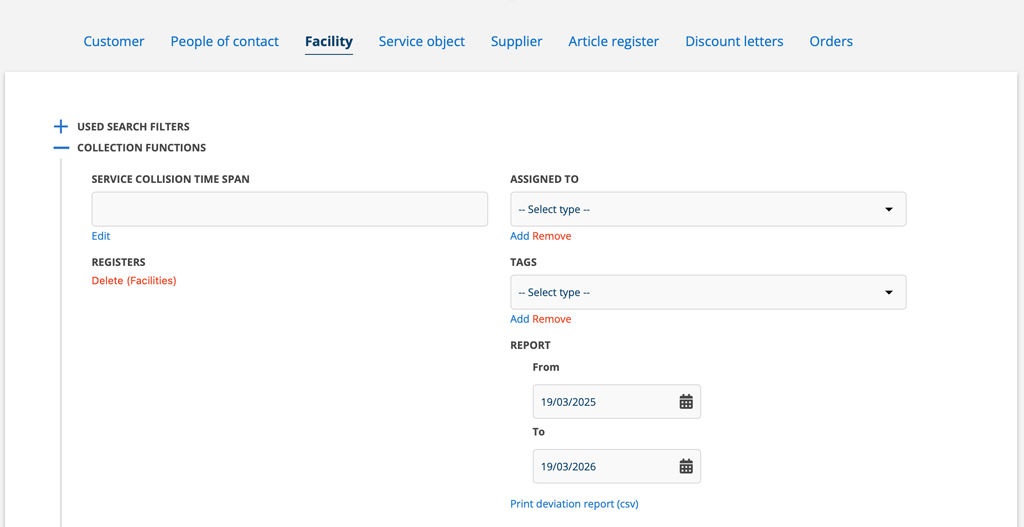
Task: Go to the Service object tab
Action: (421, 41)
